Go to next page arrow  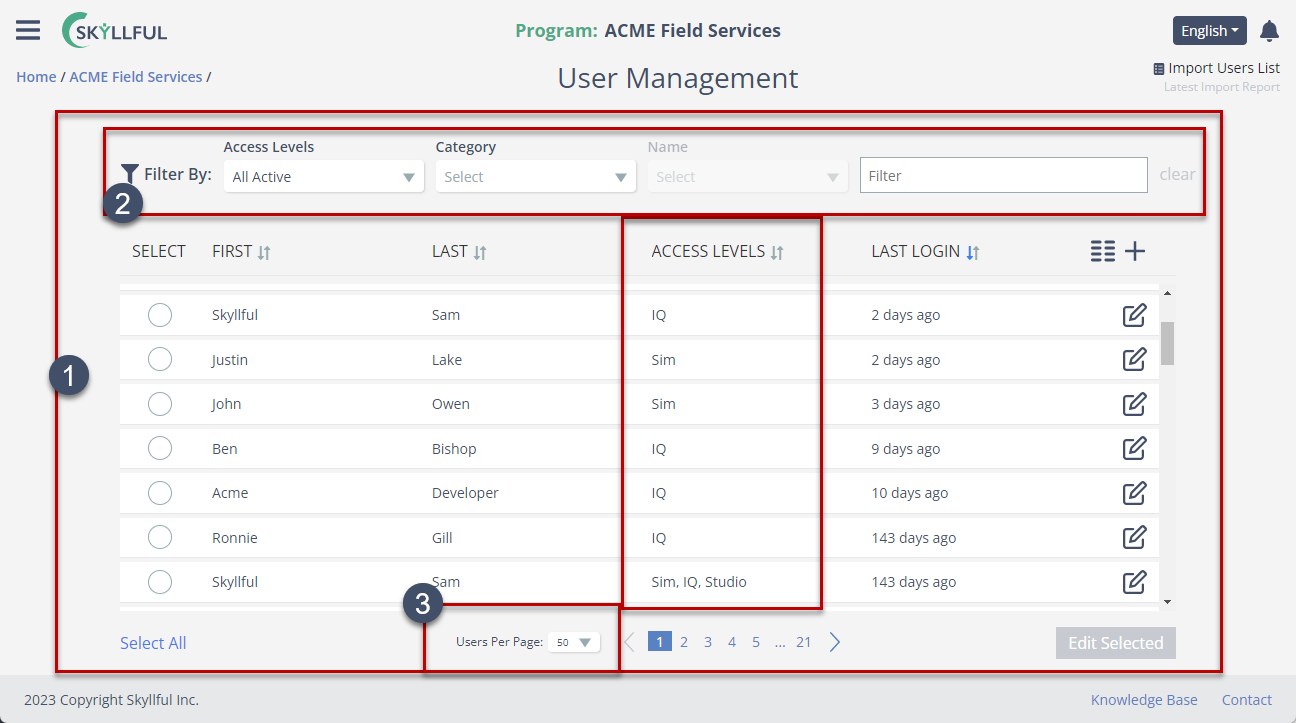coord(835,642)
